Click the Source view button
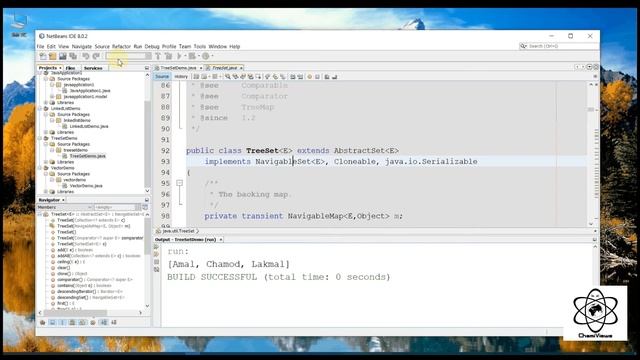 coord(162,77)
